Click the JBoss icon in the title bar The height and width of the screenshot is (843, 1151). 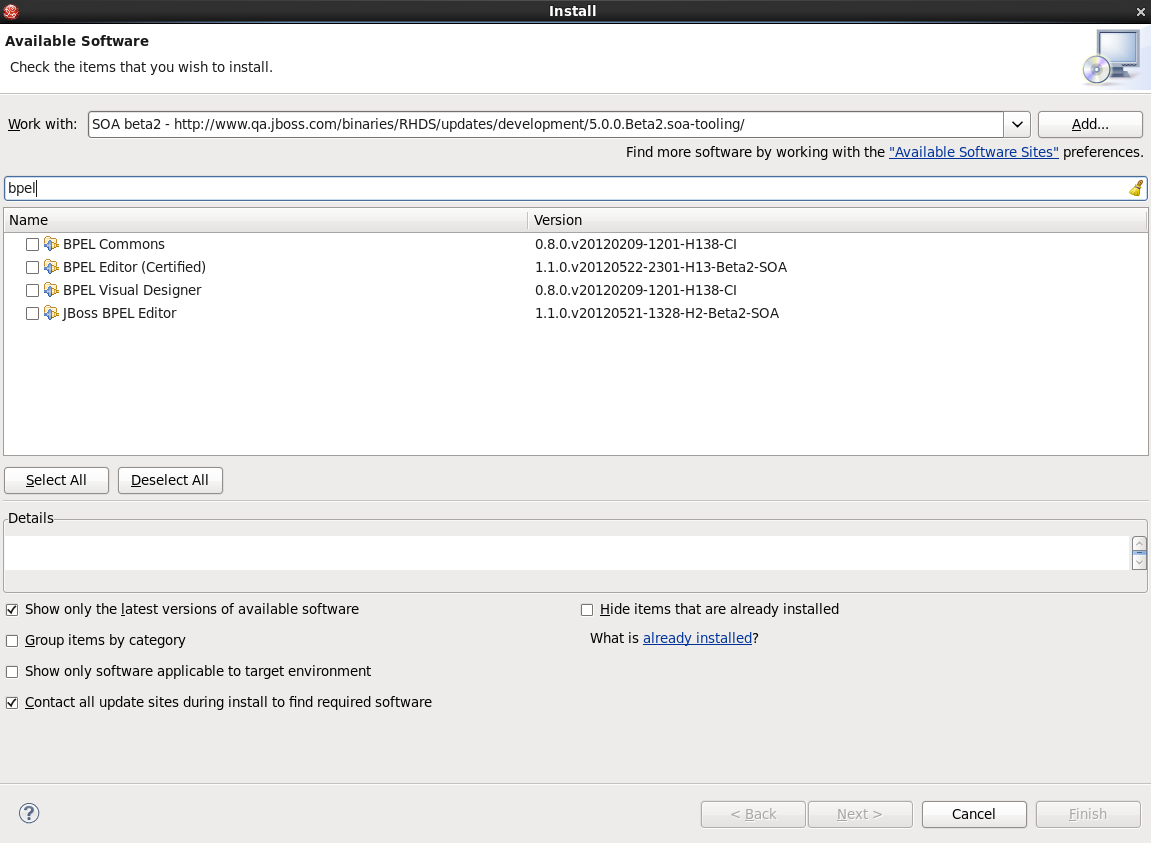click(12, 11)
